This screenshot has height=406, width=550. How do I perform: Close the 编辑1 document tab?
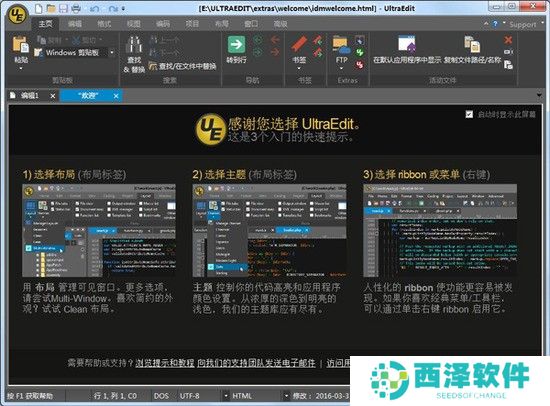(53, 96)
